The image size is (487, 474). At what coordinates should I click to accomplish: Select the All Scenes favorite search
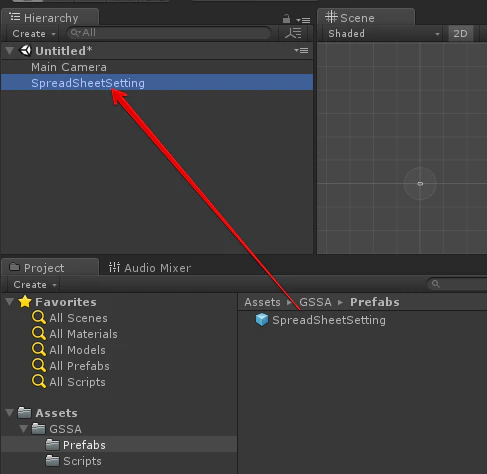click(x=78, y=318)
